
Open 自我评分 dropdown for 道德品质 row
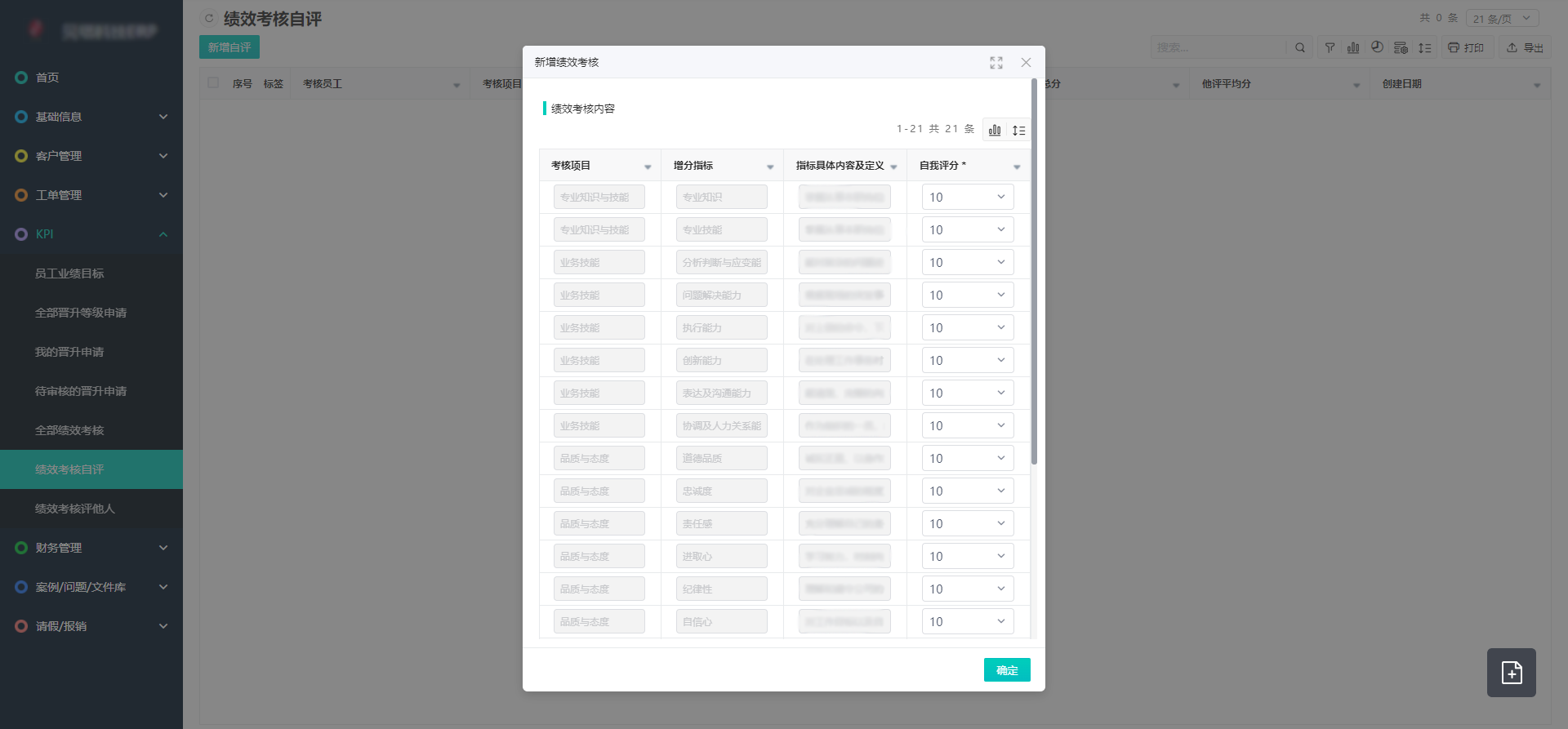[x=968, y=458]
